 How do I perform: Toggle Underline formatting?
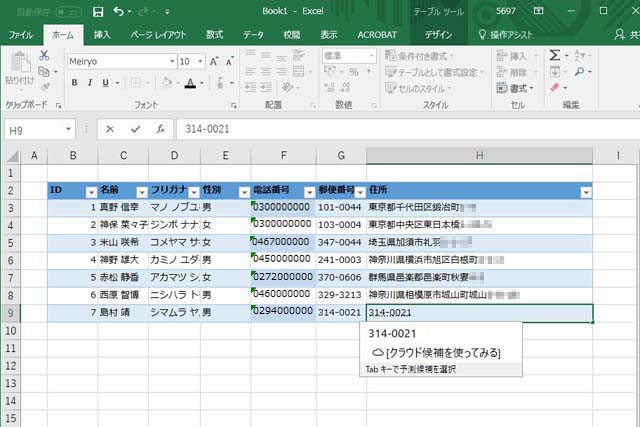[x=107, y=83]
